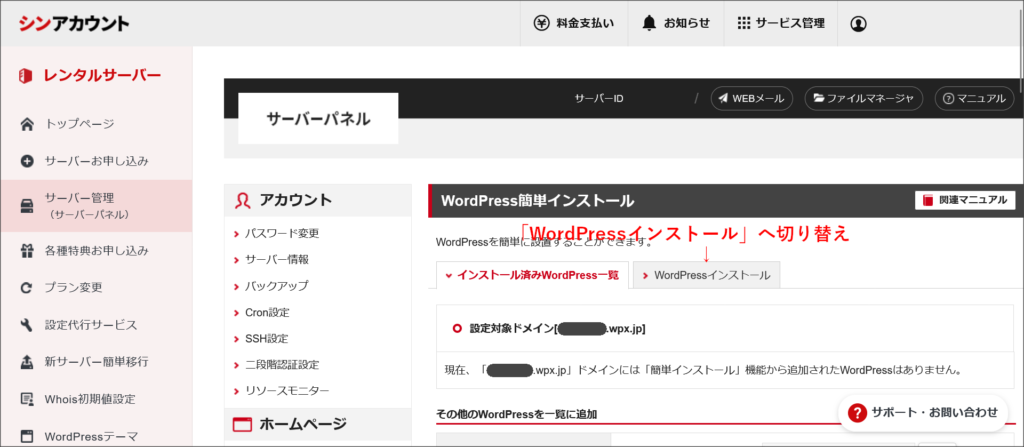Click the ホームページ section window icon
Screen dimensions: 1024x447
tap(242, 425)
